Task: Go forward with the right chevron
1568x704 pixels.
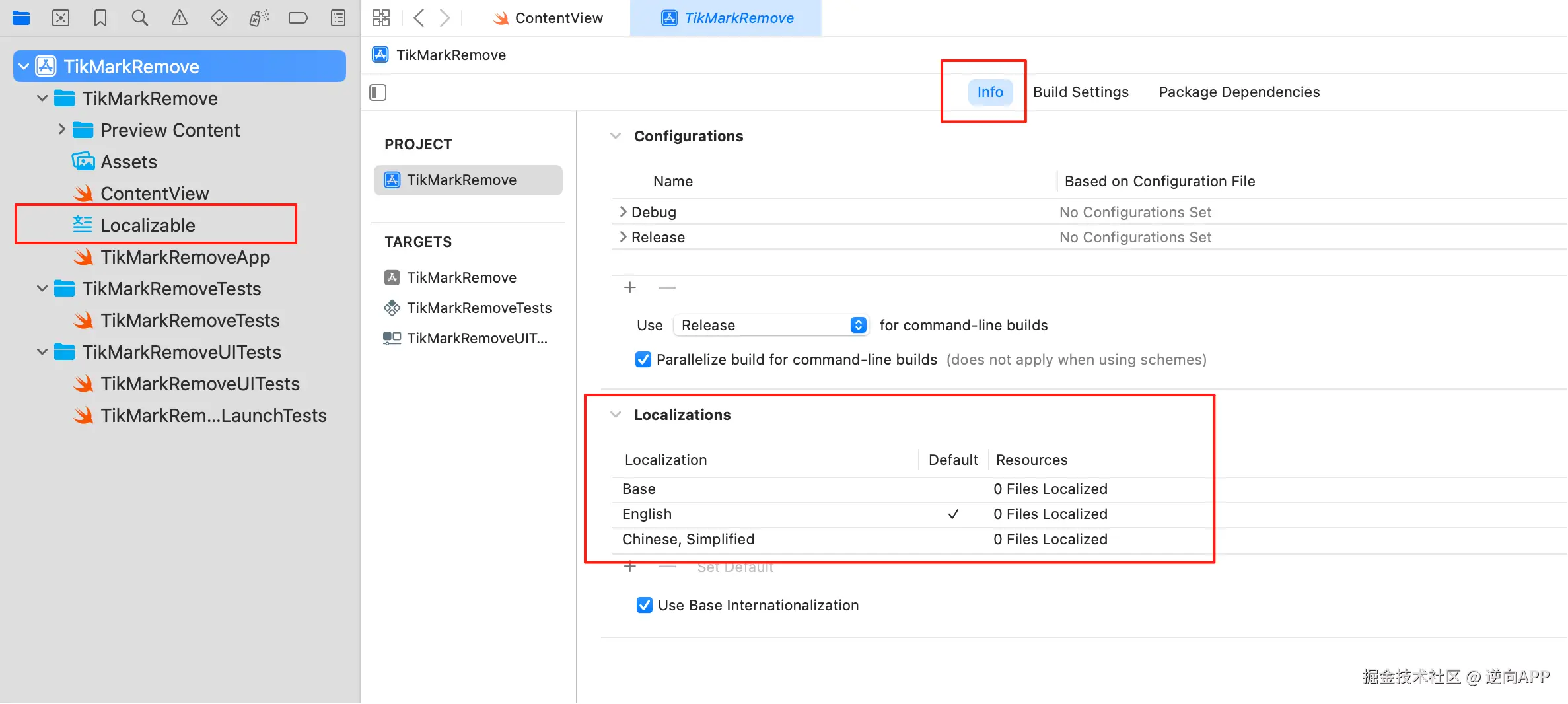Action: tap(445, 18)
